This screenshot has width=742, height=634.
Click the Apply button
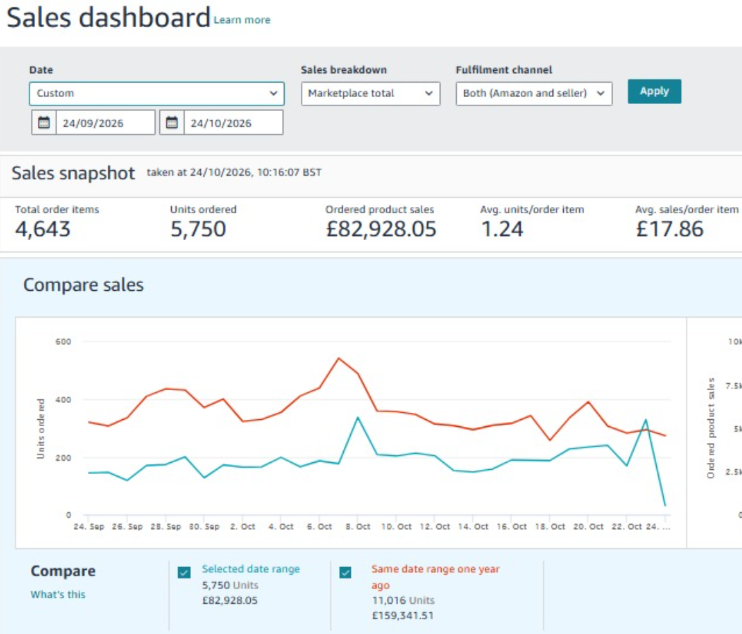coord(654,91)
